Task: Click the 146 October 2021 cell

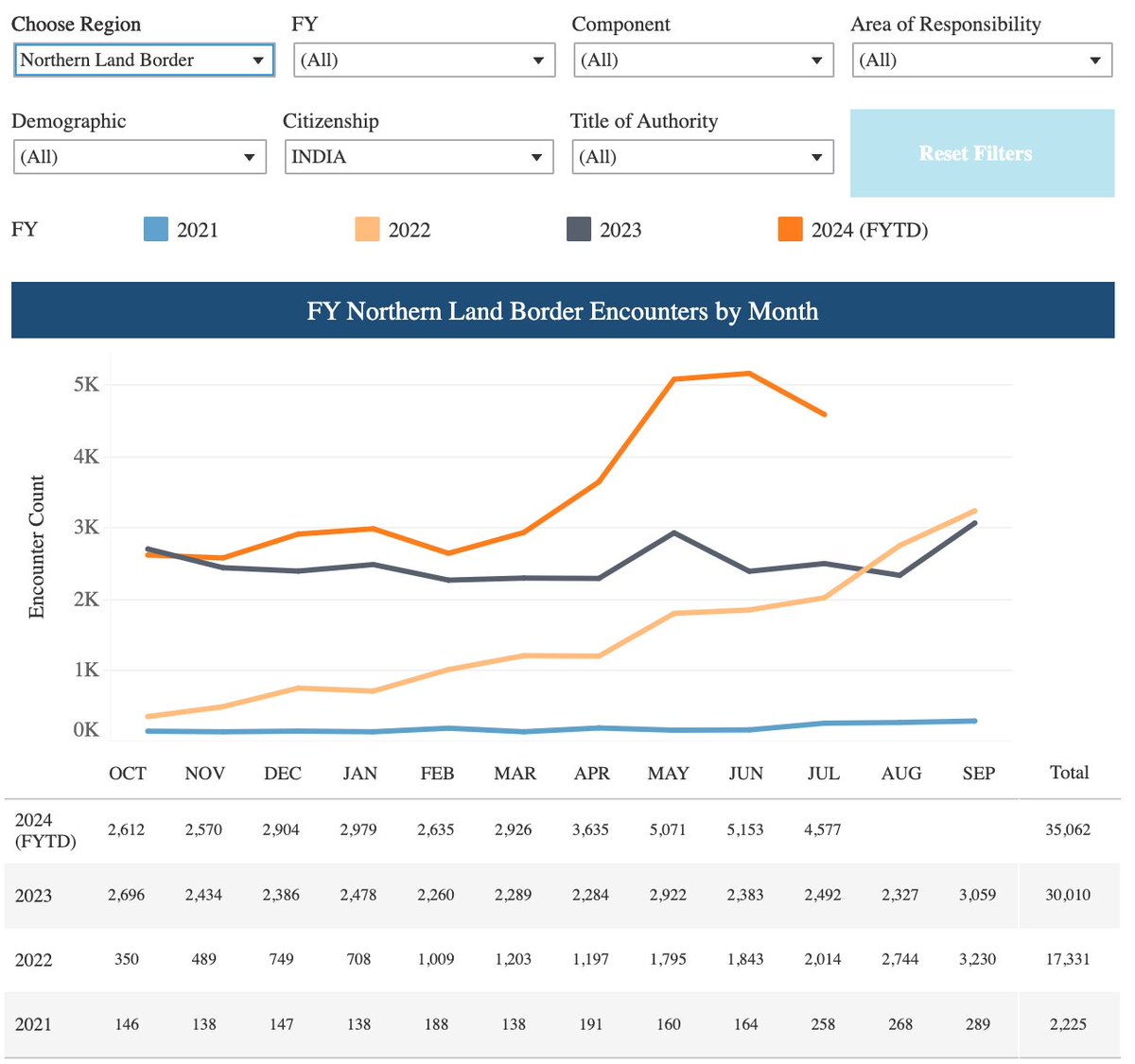Action: coord(127,1024)
